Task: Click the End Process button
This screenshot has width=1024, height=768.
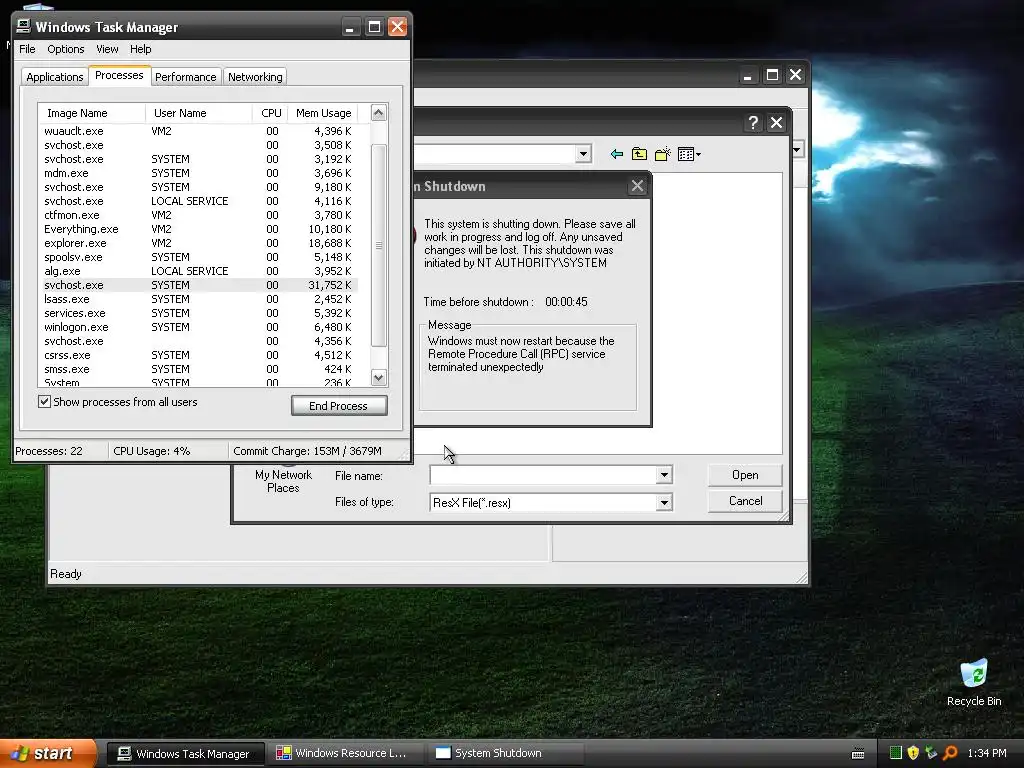Action: point(339,406)
